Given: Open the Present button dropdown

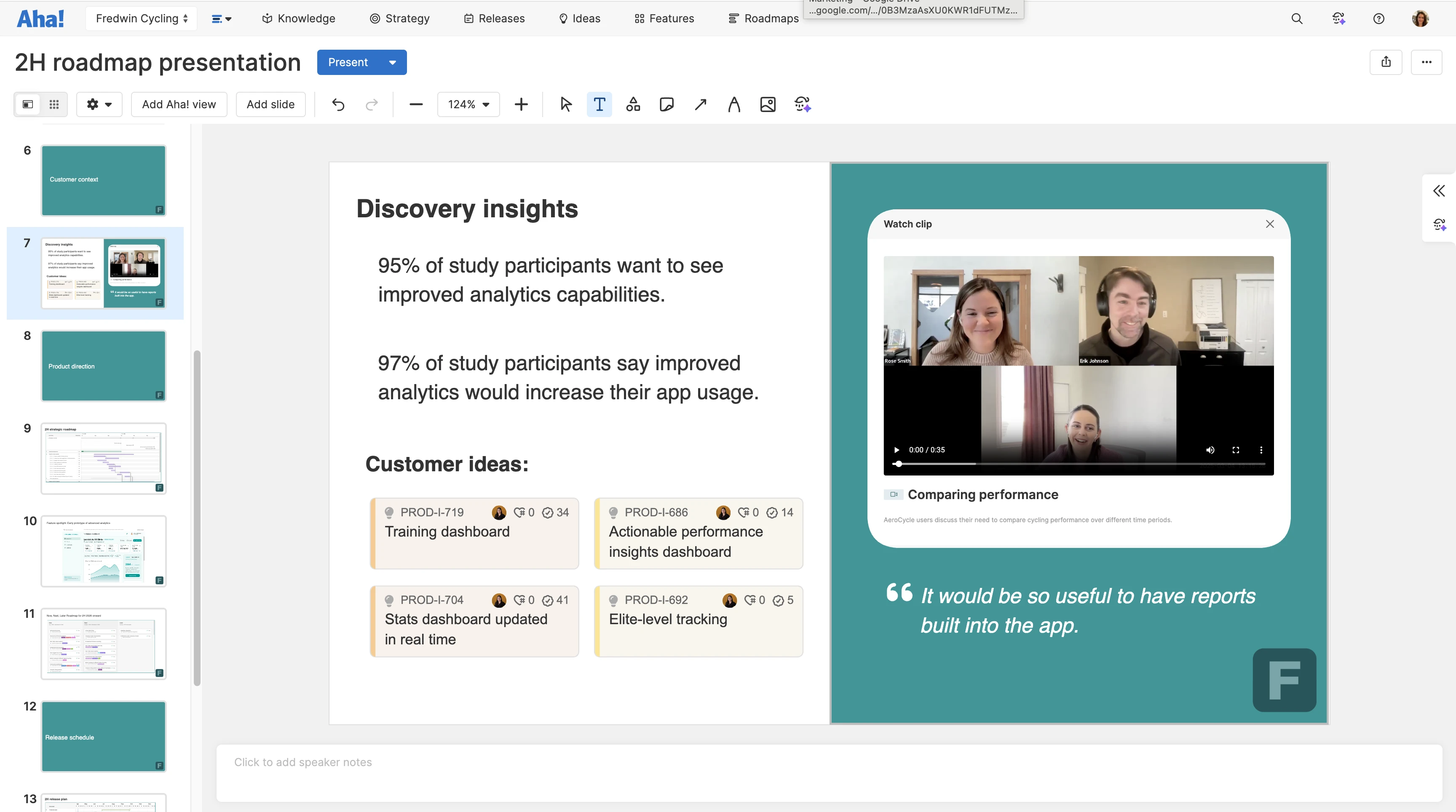Looking at the screenshot, I should (392, 62).
